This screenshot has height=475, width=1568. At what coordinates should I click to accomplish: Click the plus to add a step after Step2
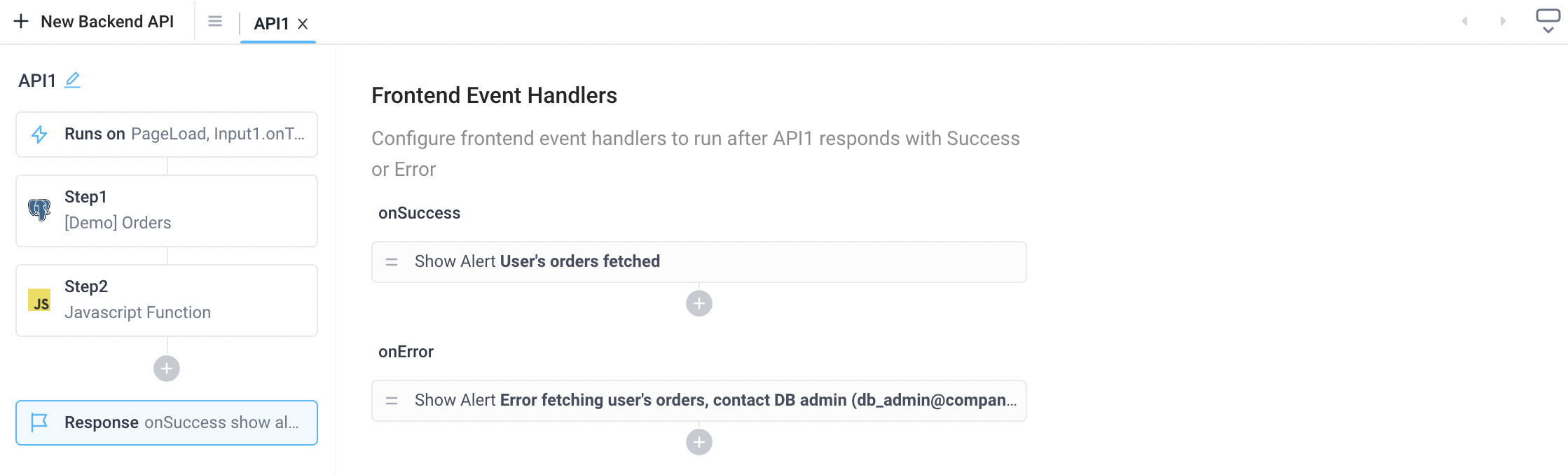(x=166, y=367)
